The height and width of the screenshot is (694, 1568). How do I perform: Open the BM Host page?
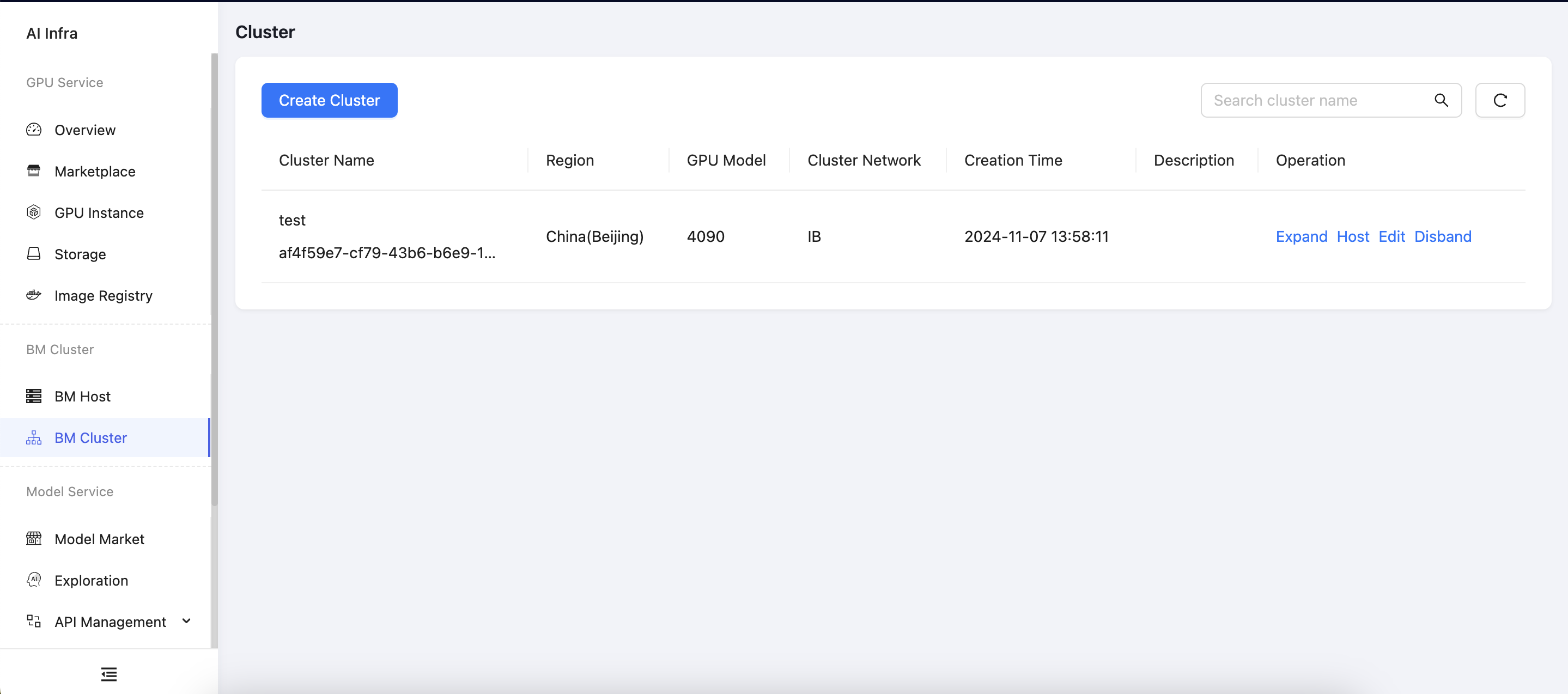pyautogui.click(x=105, y=397)
